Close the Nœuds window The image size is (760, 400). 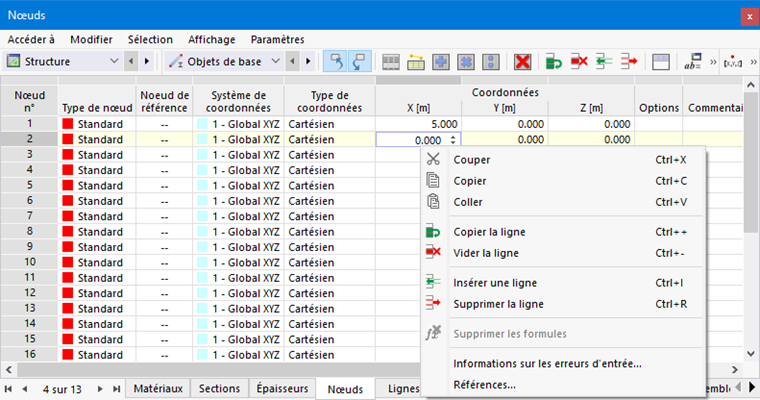pyautogui.click(x=749, y=16)
